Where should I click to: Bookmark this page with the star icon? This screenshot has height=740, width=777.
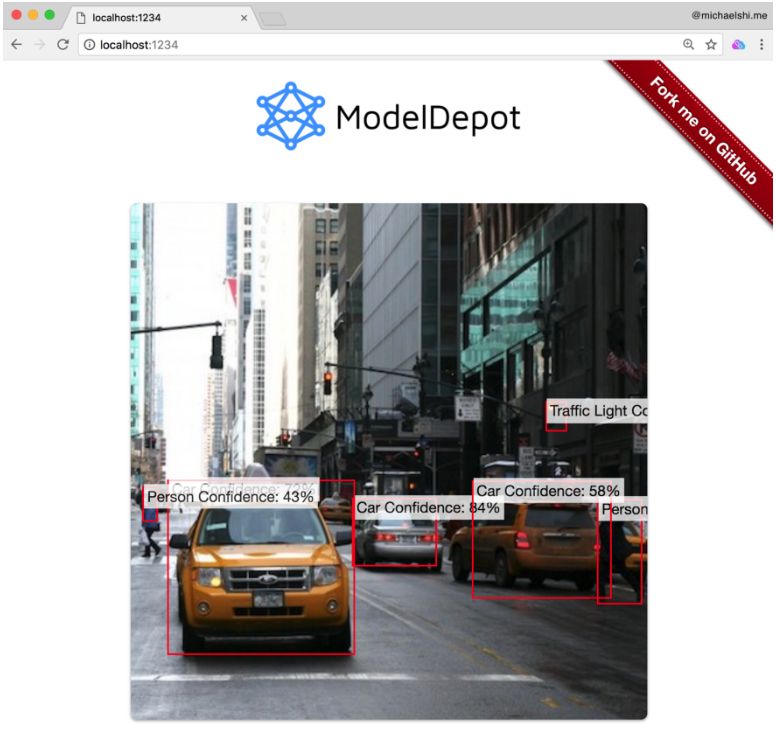(711, 45)
